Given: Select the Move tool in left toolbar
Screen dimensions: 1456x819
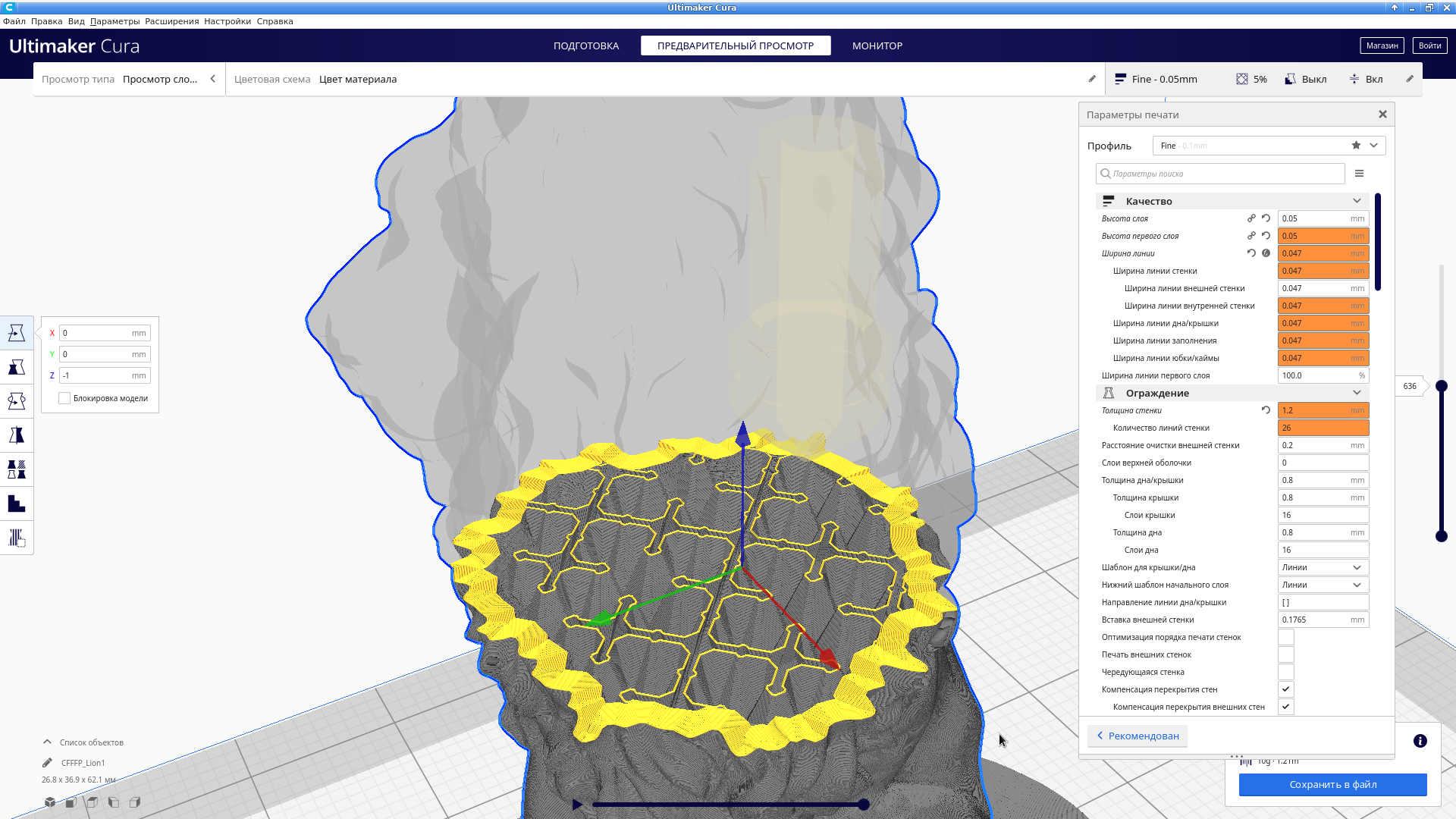Looking at the screenshot, I should (x=17, y=333).
